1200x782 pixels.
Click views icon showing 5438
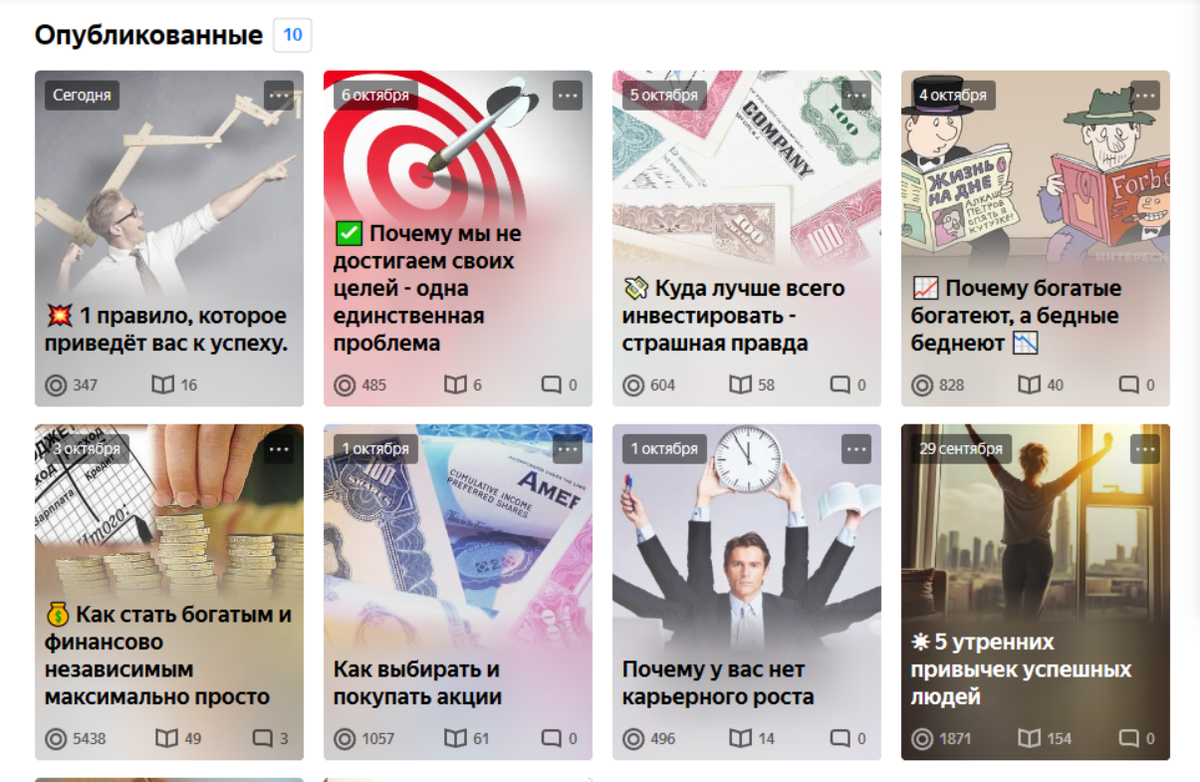56,739
